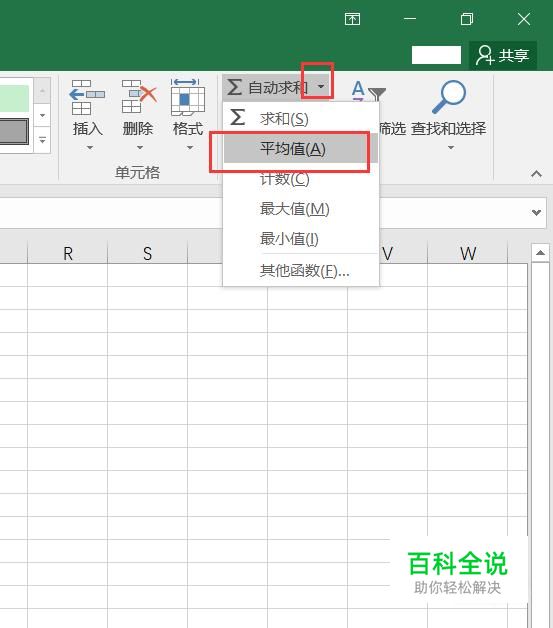The width and height of the screenshot is (553, 628).
Task: Open More Functions (其他函数) entry
Action: pos(301,271)
